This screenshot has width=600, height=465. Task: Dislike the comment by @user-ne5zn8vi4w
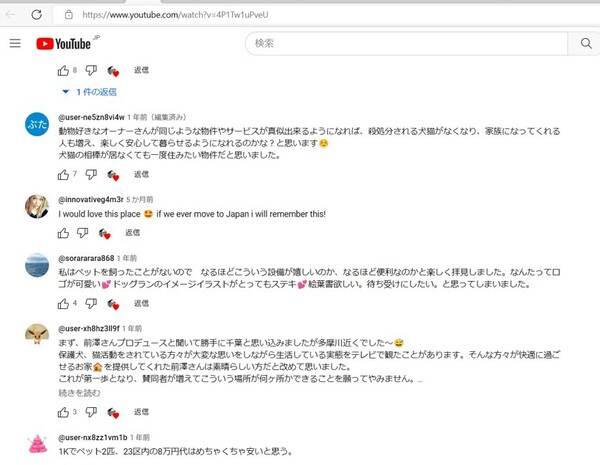coord(91,174)
